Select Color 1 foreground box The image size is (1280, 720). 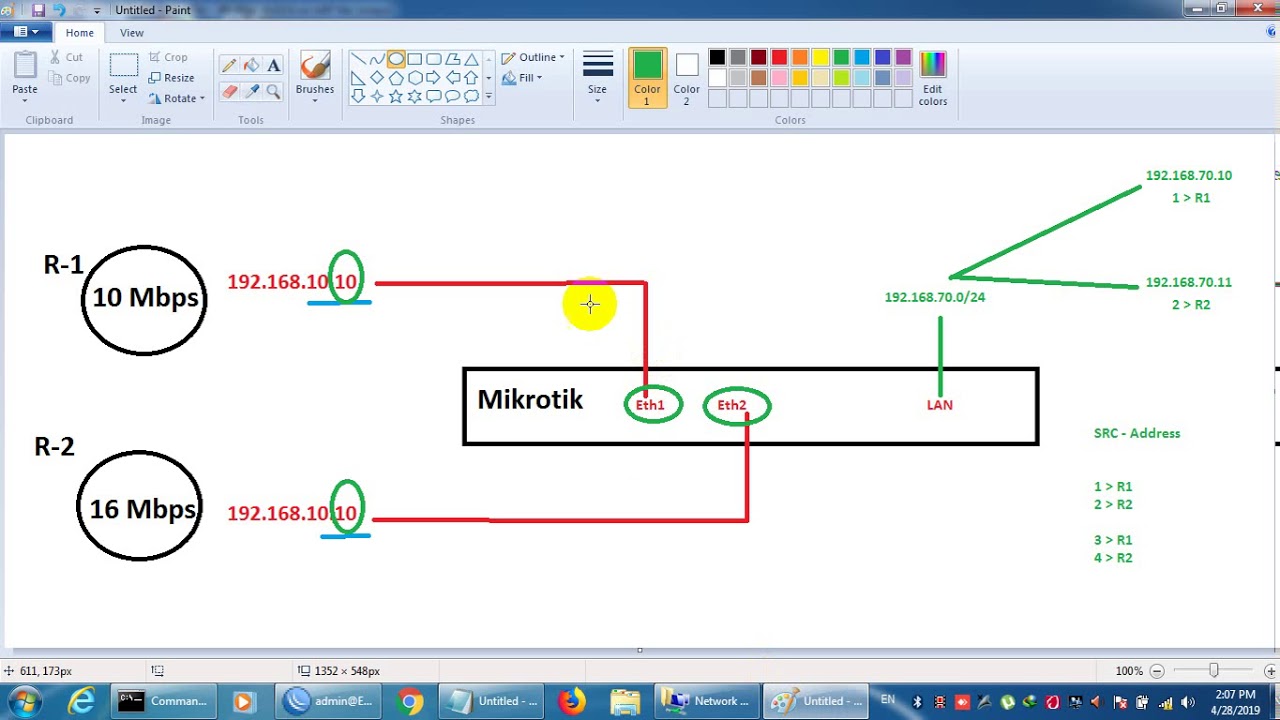click(x=647, y=78)
